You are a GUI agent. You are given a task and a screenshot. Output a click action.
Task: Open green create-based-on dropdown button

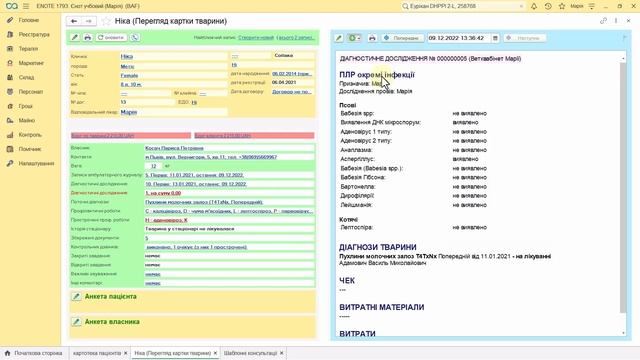354,38
